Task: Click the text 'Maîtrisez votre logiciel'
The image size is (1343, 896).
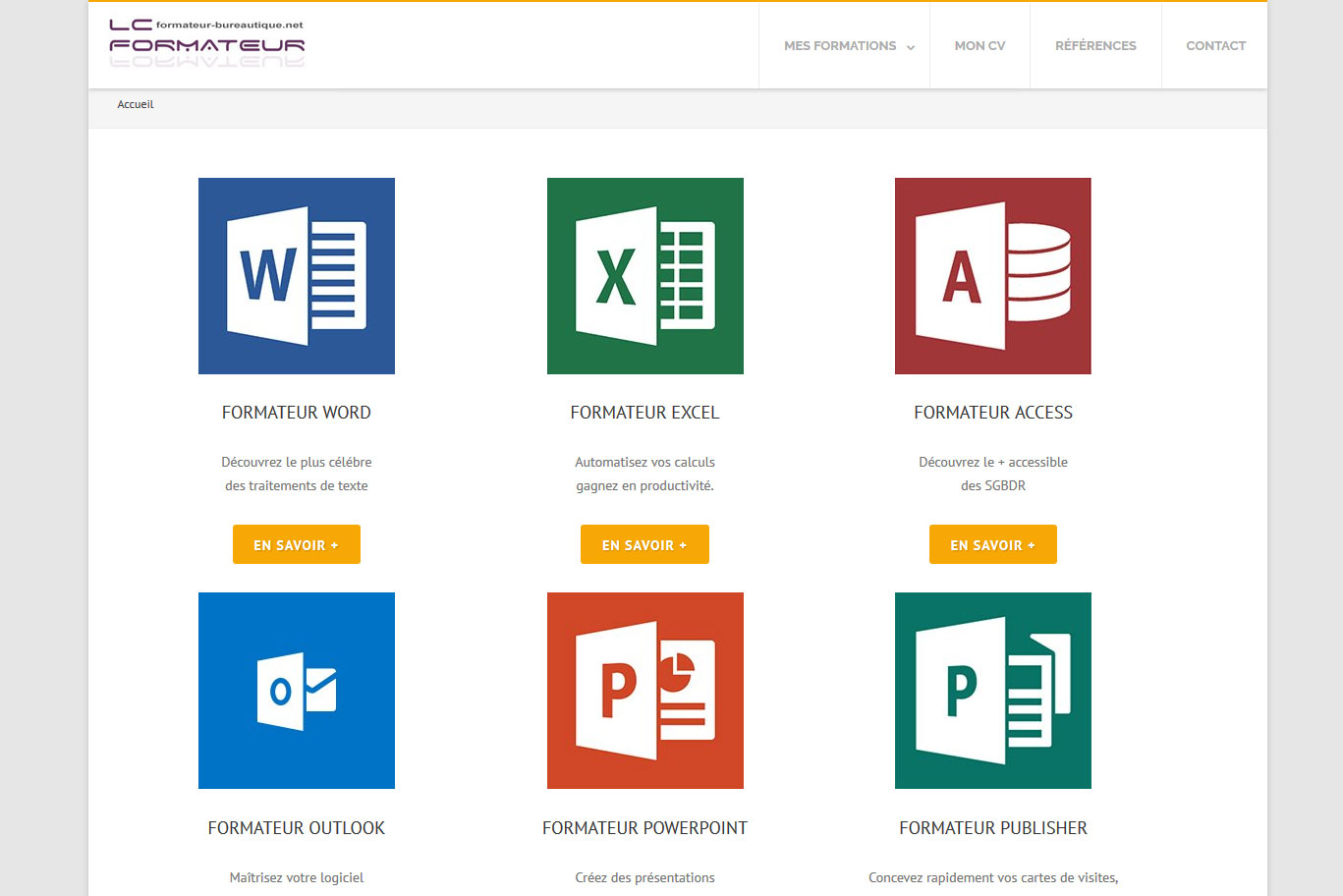Action: [x=297, y=877]
